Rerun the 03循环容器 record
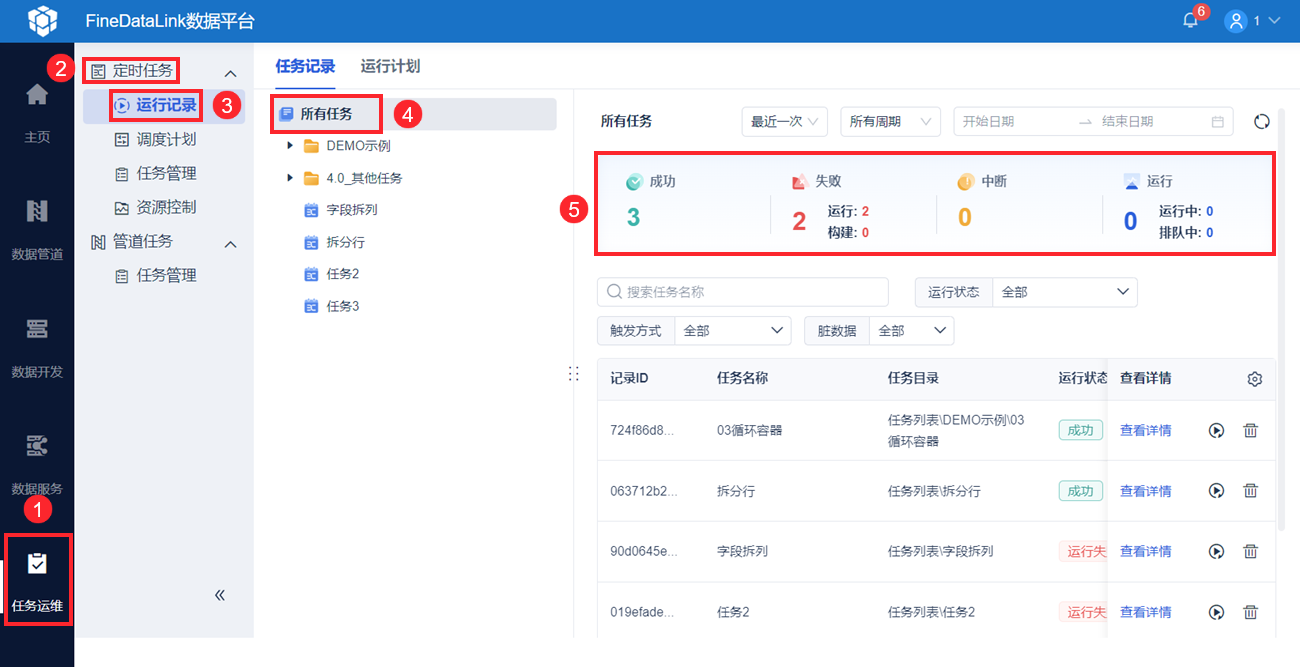This screenshot has width=1300, height=667. 1216,431
